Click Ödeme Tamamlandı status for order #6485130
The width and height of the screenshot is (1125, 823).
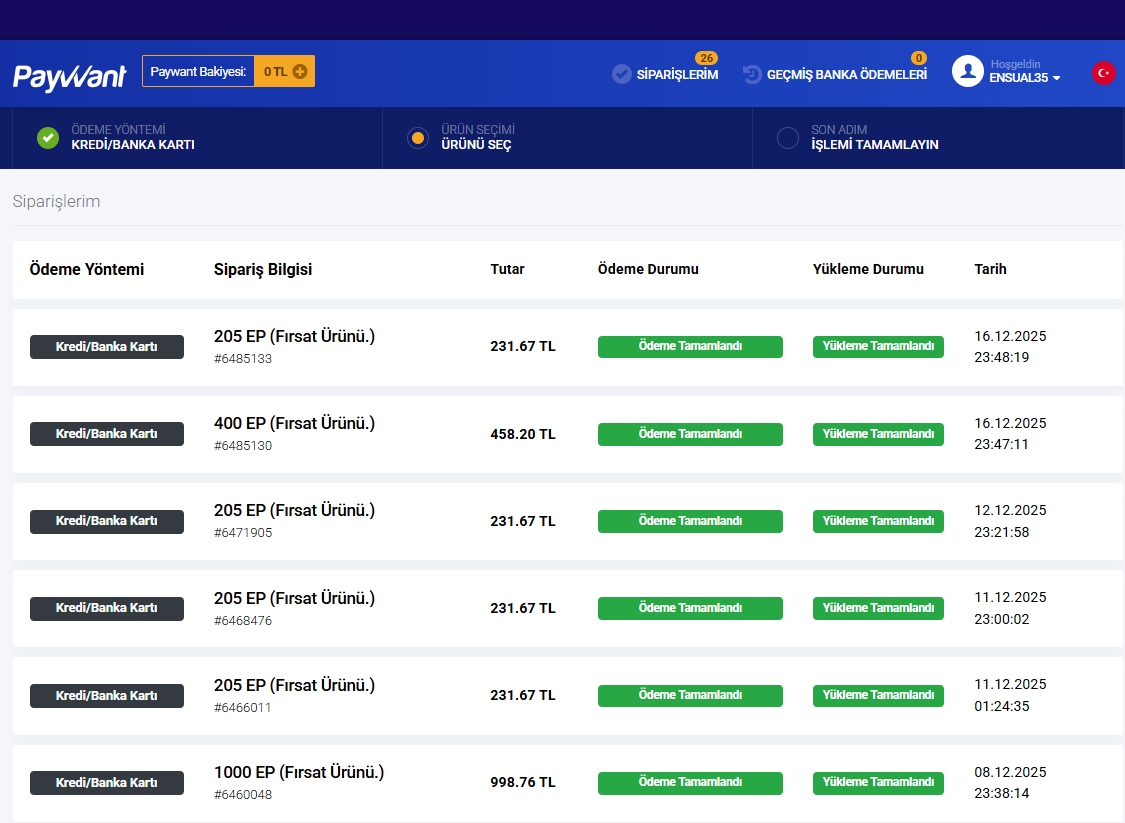(690, 434)
